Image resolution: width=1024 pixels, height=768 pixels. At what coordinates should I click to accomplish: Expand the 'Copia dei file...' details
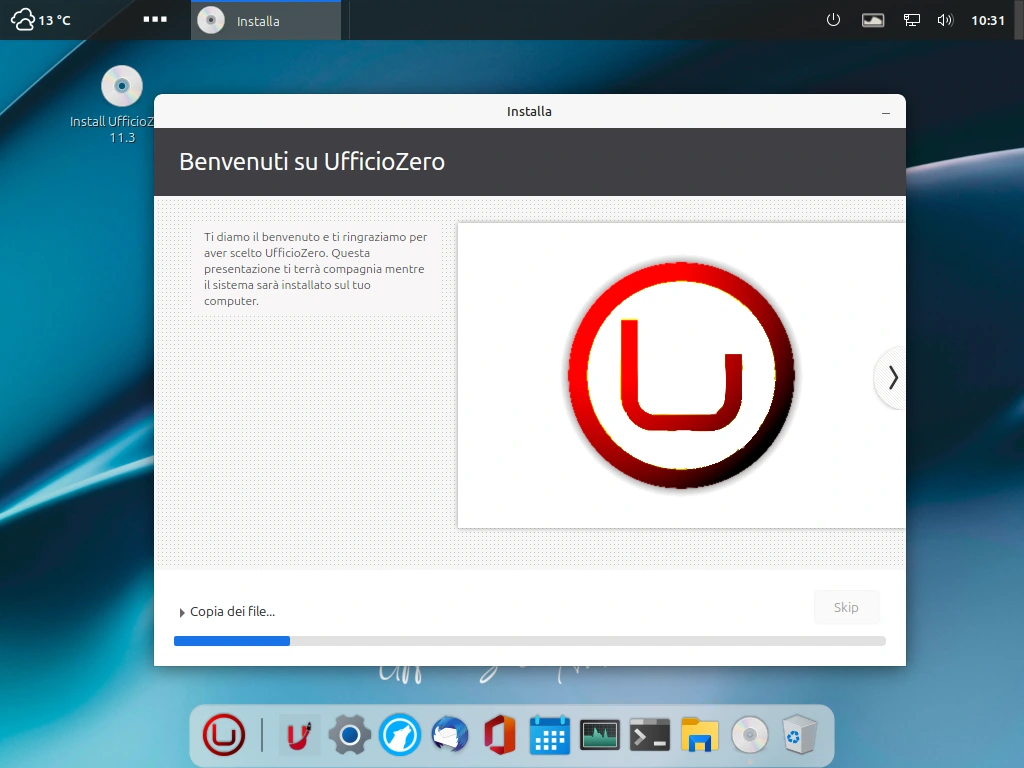click(228, 611)
